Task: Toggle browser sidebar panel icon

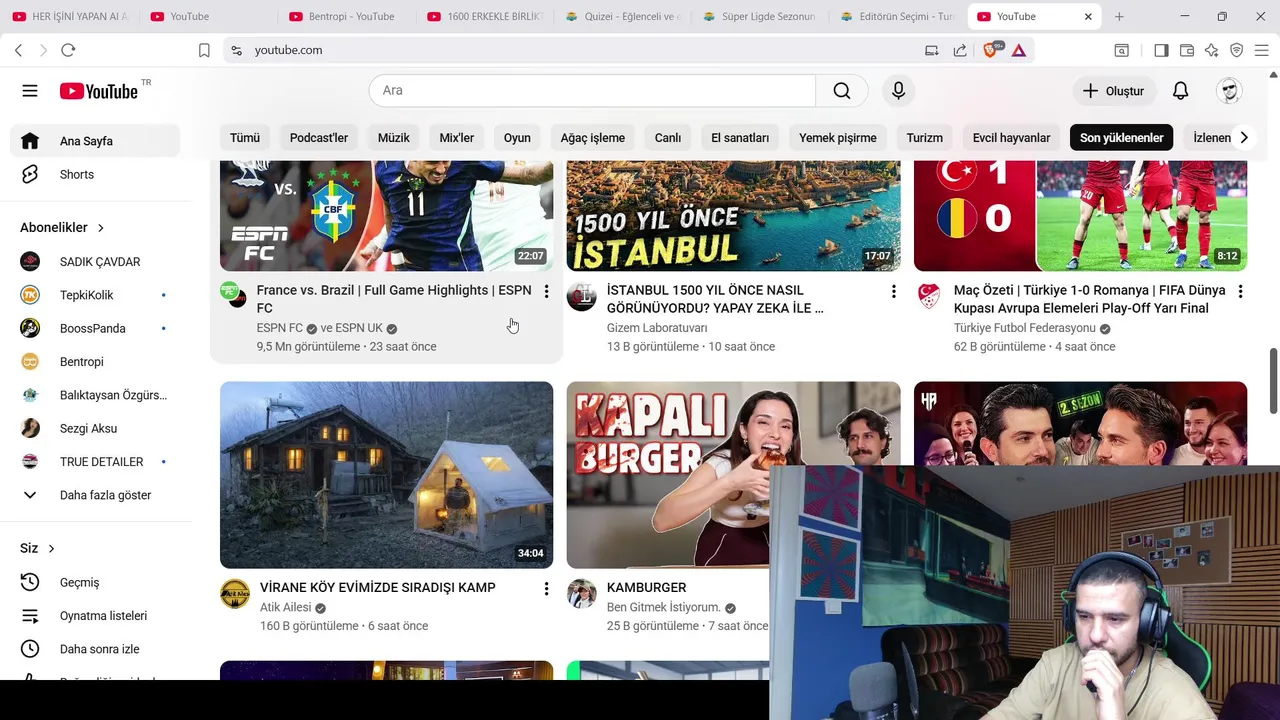Action: (1161, 50)
